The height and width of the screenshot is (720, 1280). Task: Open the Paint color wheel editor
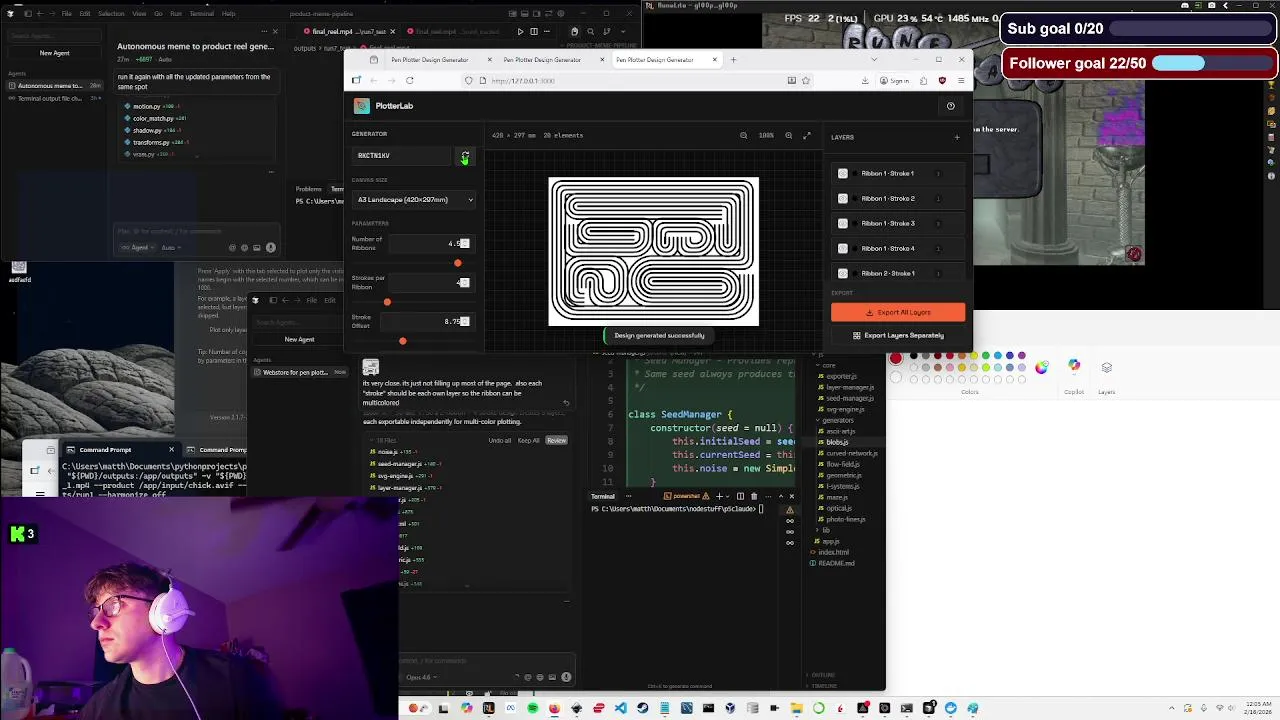[x=1042, y=367]
